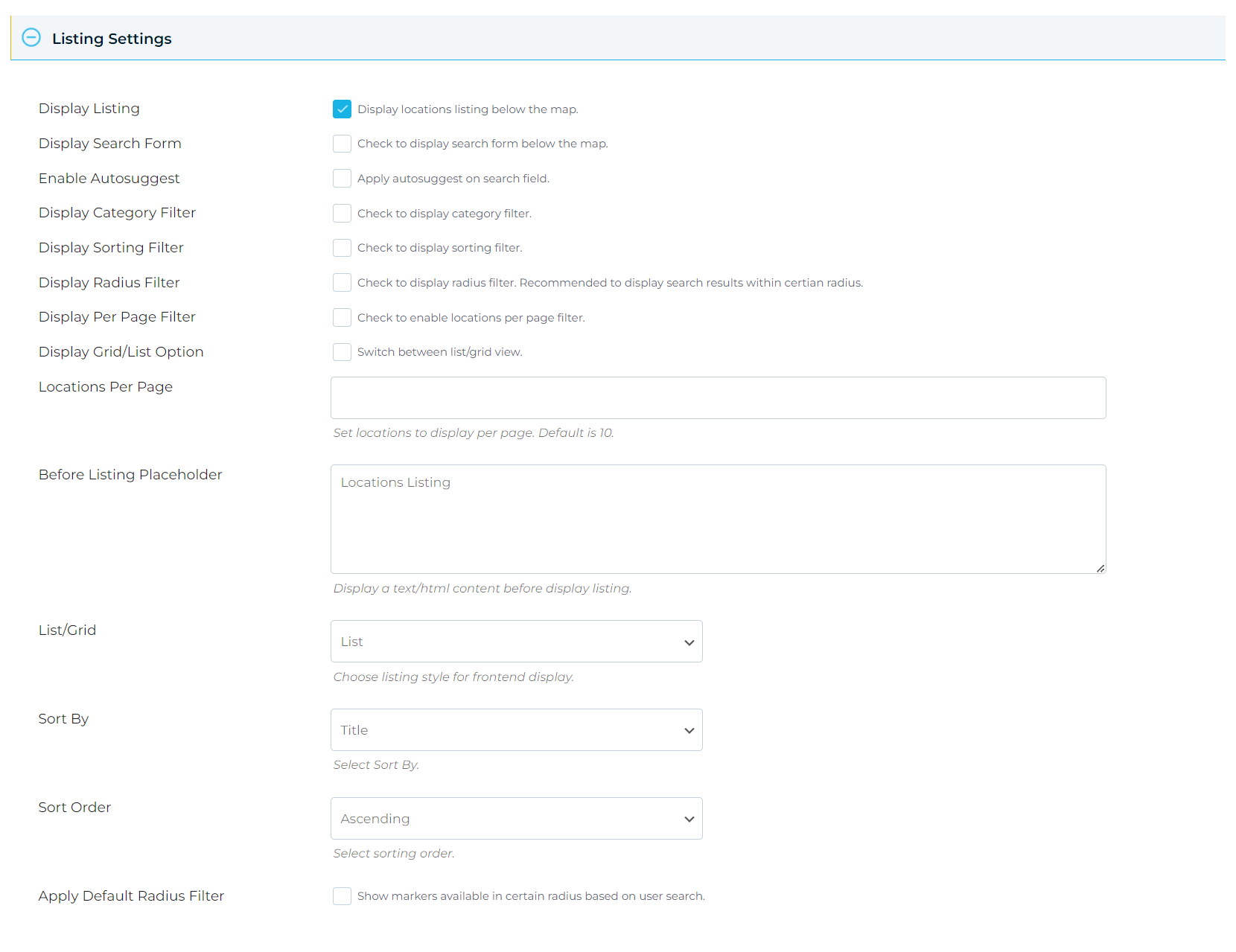Viewport: 1236px width, 952px height.
Task: Click 'Display a text/html content' help text
Action: (x=482, y=589)
